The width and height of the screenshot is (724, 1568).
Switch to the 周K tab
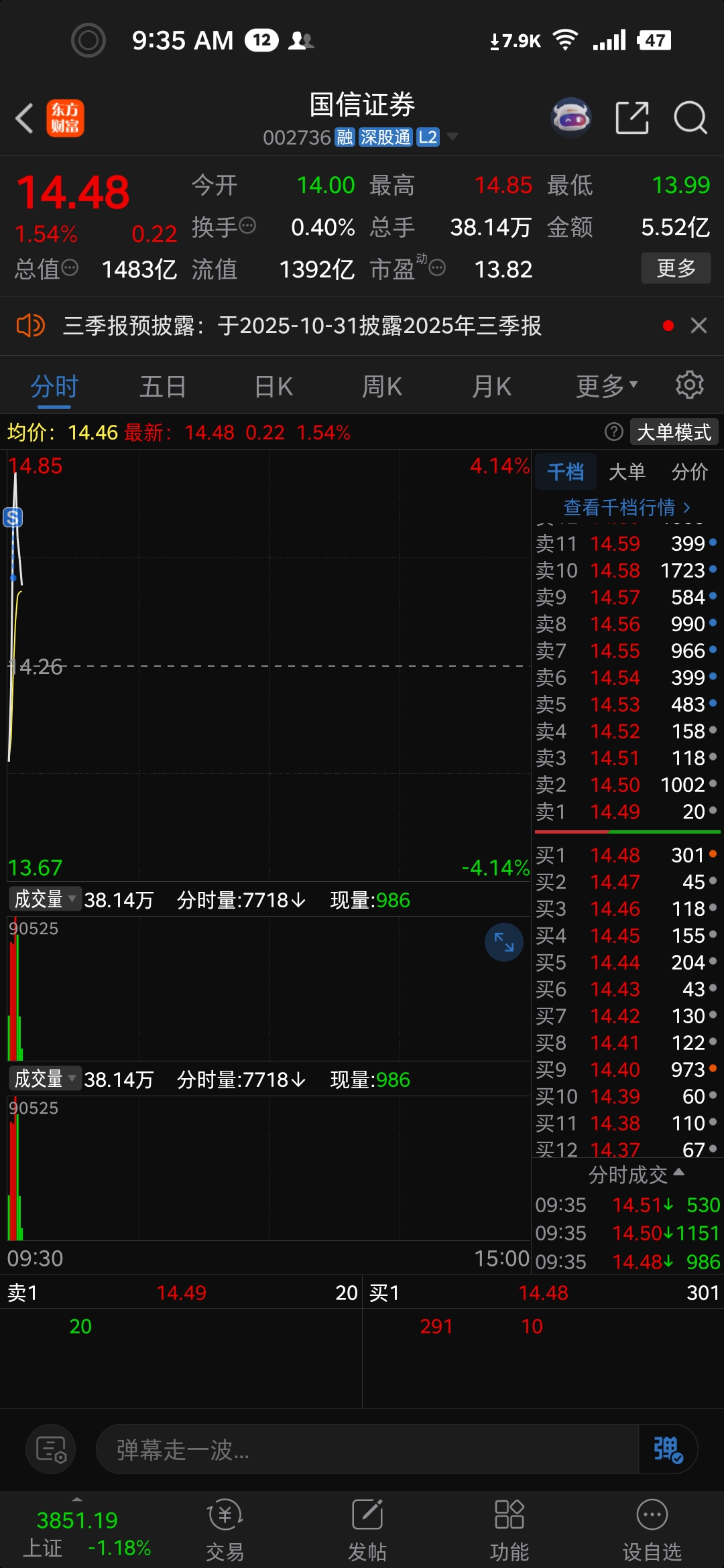[382, 387]
